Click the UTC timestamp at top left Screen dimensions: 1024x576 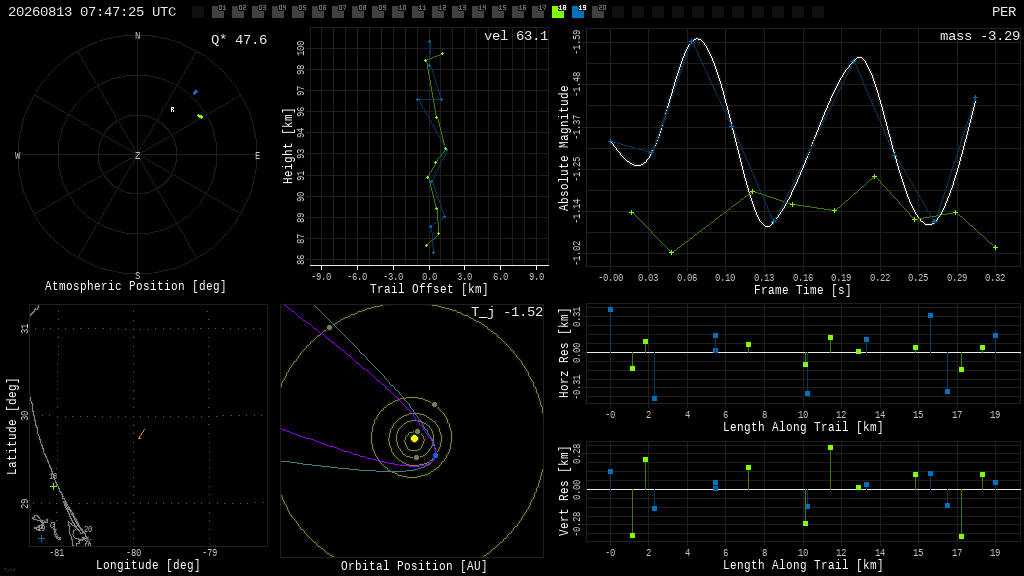tap(92, 12)
